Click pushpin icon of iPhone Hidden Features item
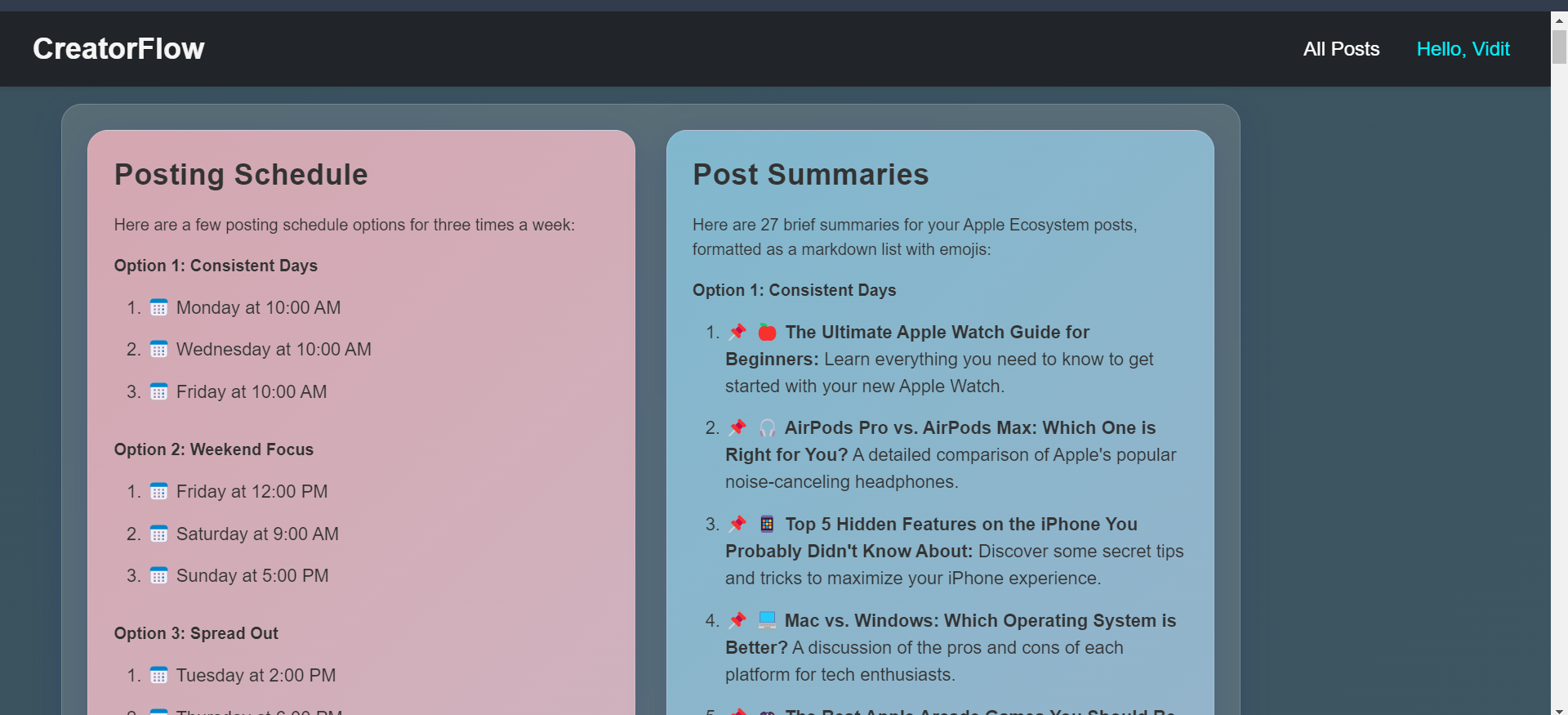 [737, 524]
